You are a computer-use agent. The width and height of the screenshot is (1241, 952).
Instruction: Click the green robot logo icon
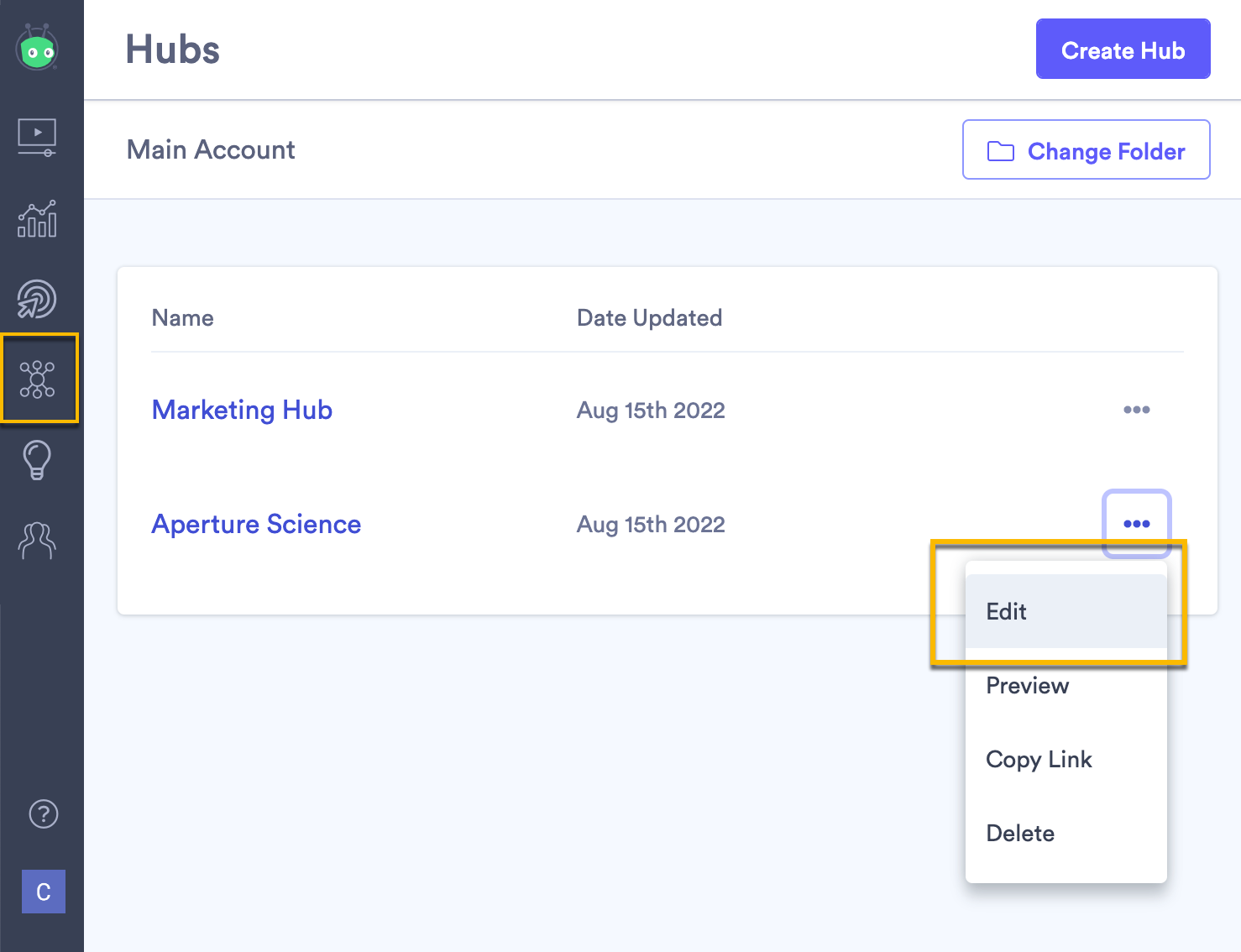click(x=37, y=48)
